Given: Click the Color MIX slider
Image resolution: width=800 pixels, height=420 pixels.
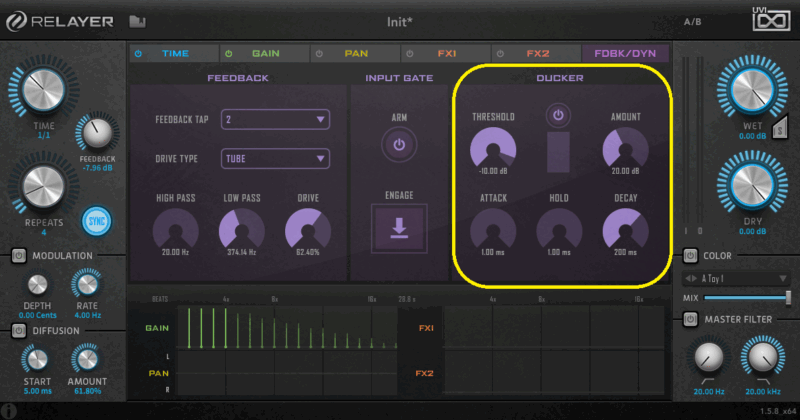Looking at the screenshot, I should click(745, 298).
